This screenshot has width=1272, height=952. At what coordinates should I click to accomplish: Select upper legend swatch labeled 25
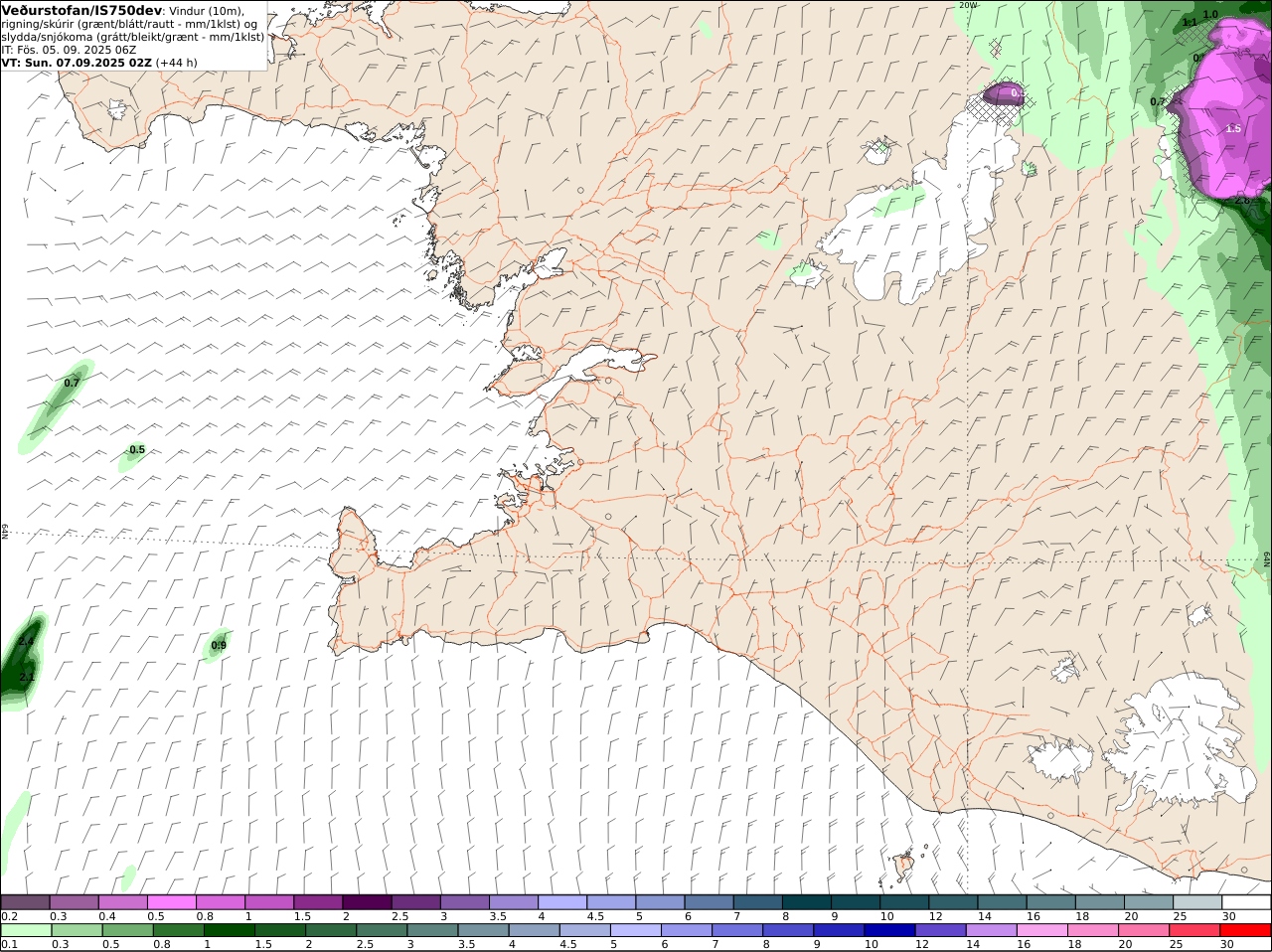1198,901
